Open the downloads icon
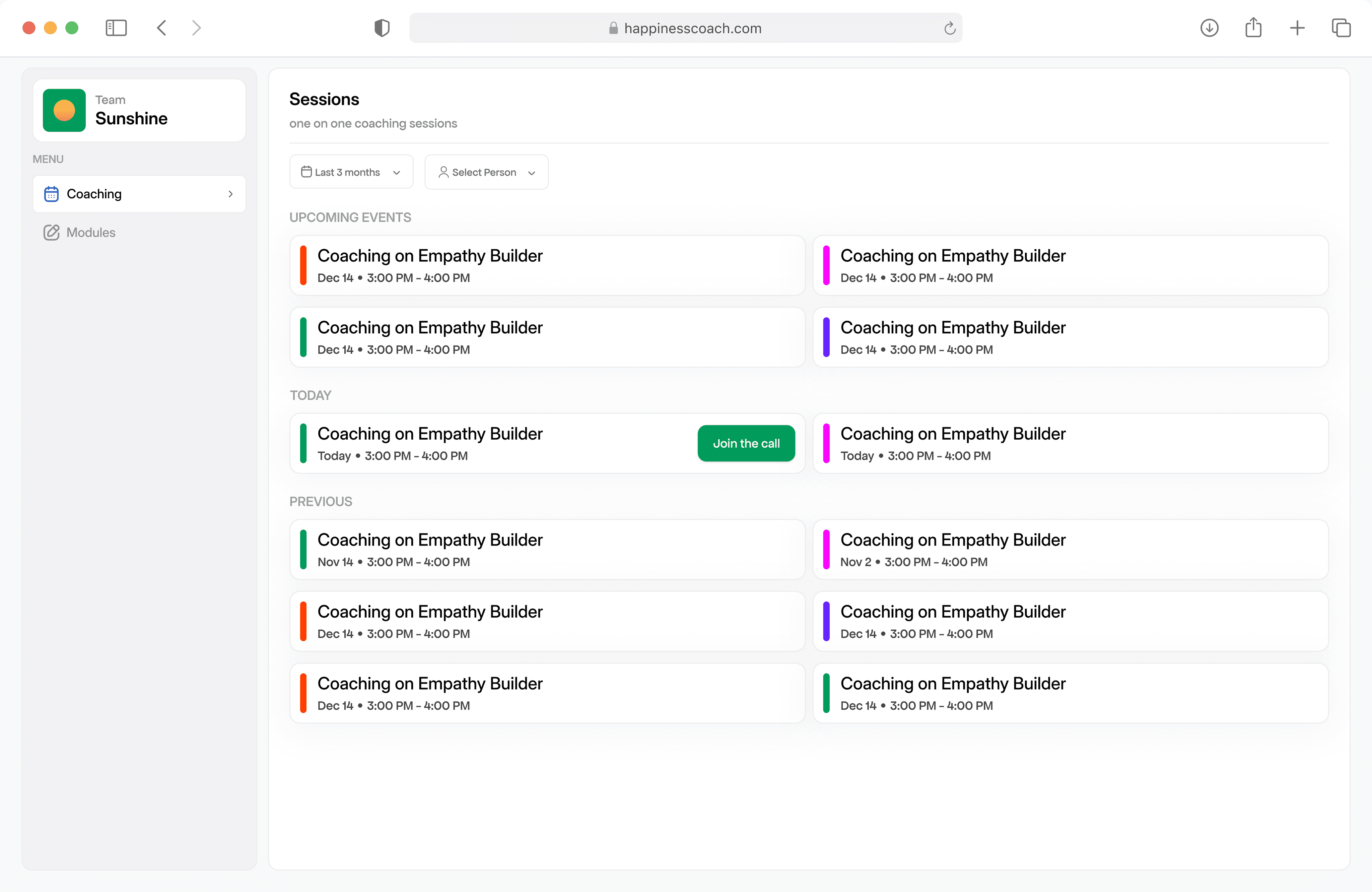1372x892 pixels. click(1209, 28)
